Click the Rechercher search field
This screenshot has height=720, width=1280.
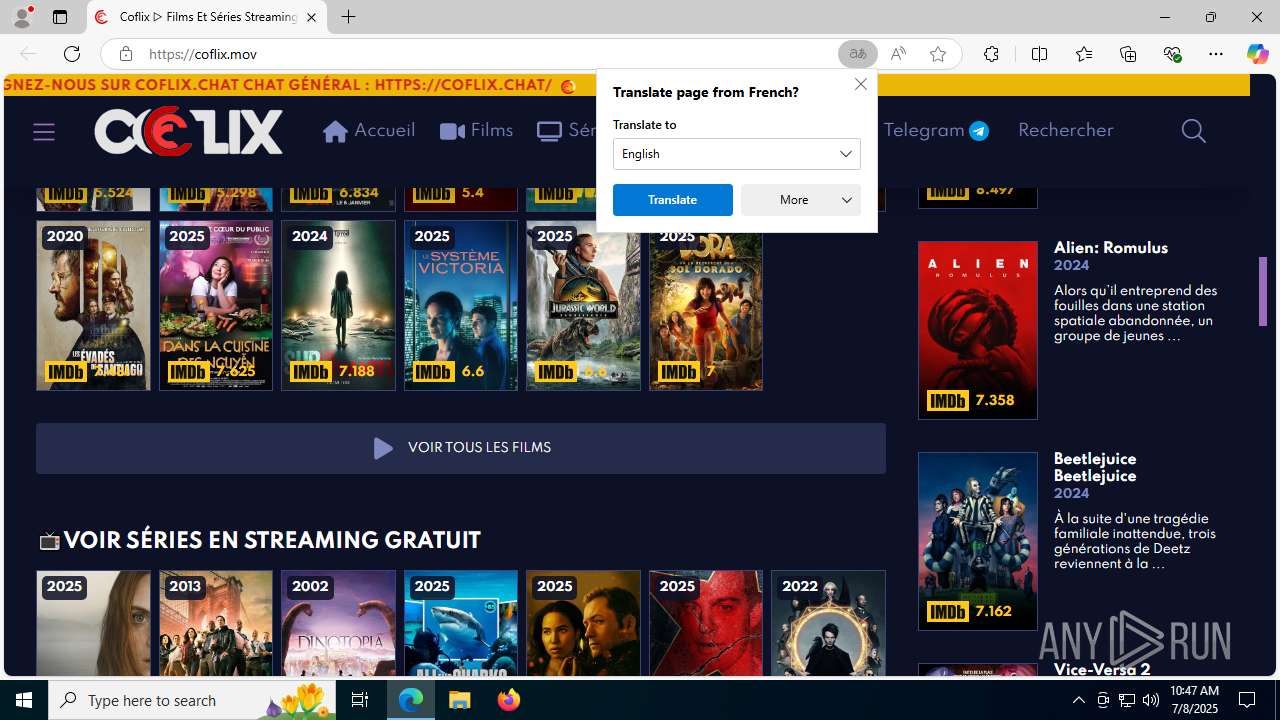(1065, 130)
